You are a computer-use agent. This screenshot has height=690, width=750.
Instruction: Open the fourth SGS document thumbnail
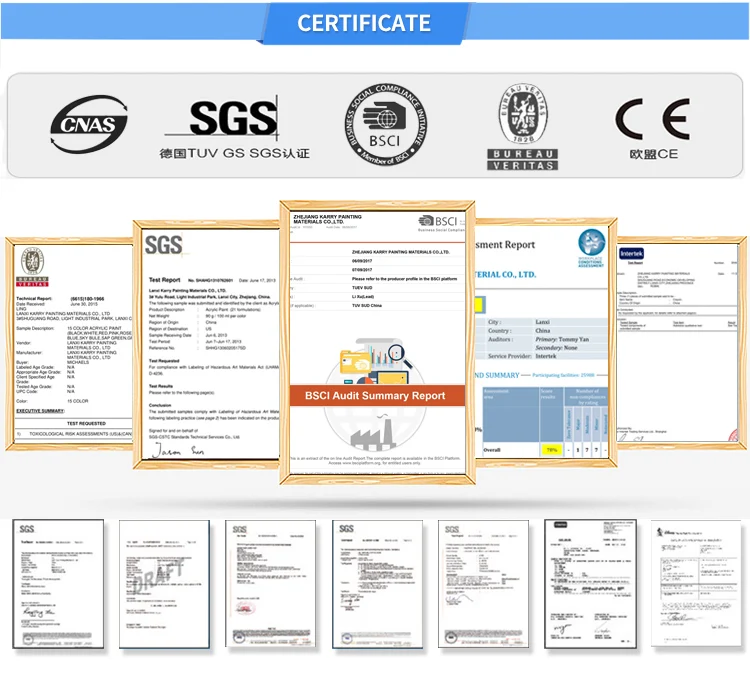[x=378, y=584]
